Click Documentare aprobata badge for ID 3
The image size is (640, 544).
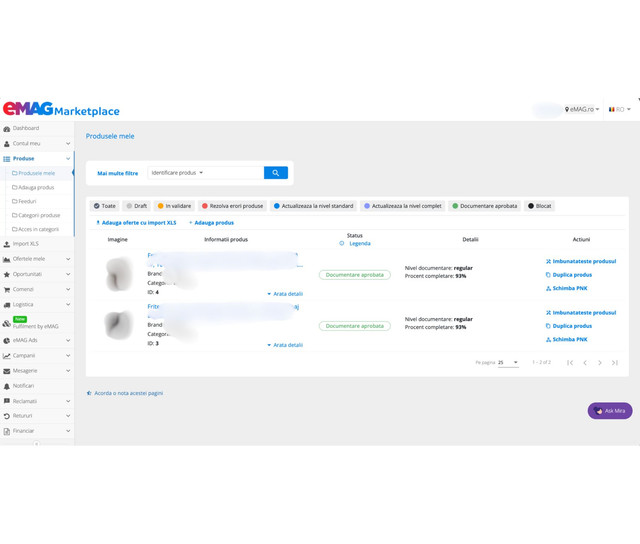click(355, 326)
